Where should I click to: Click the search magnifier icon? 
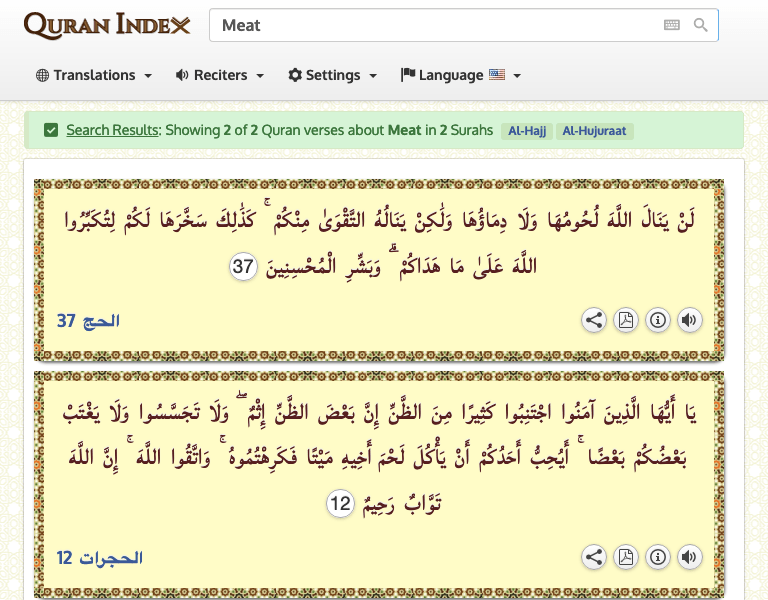point(701,26)
